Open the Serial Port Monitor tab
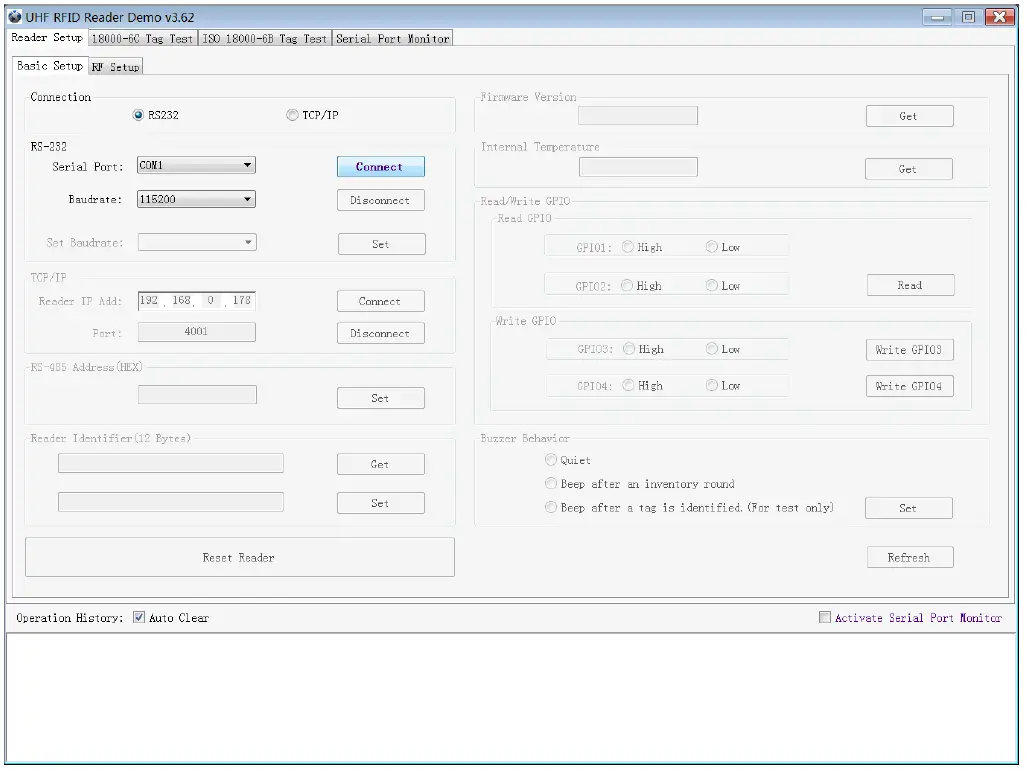 [393, 38]
